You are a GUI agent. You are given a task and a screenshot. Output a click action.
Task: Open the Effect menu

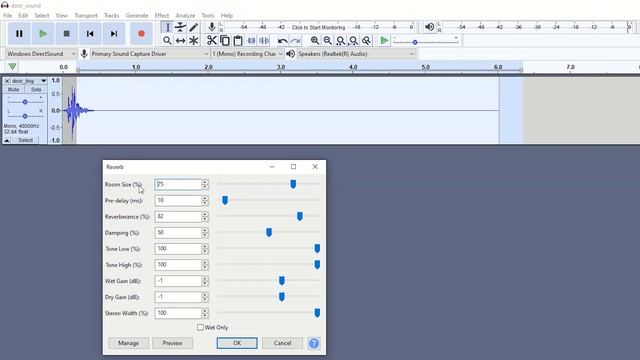(162, 16)
